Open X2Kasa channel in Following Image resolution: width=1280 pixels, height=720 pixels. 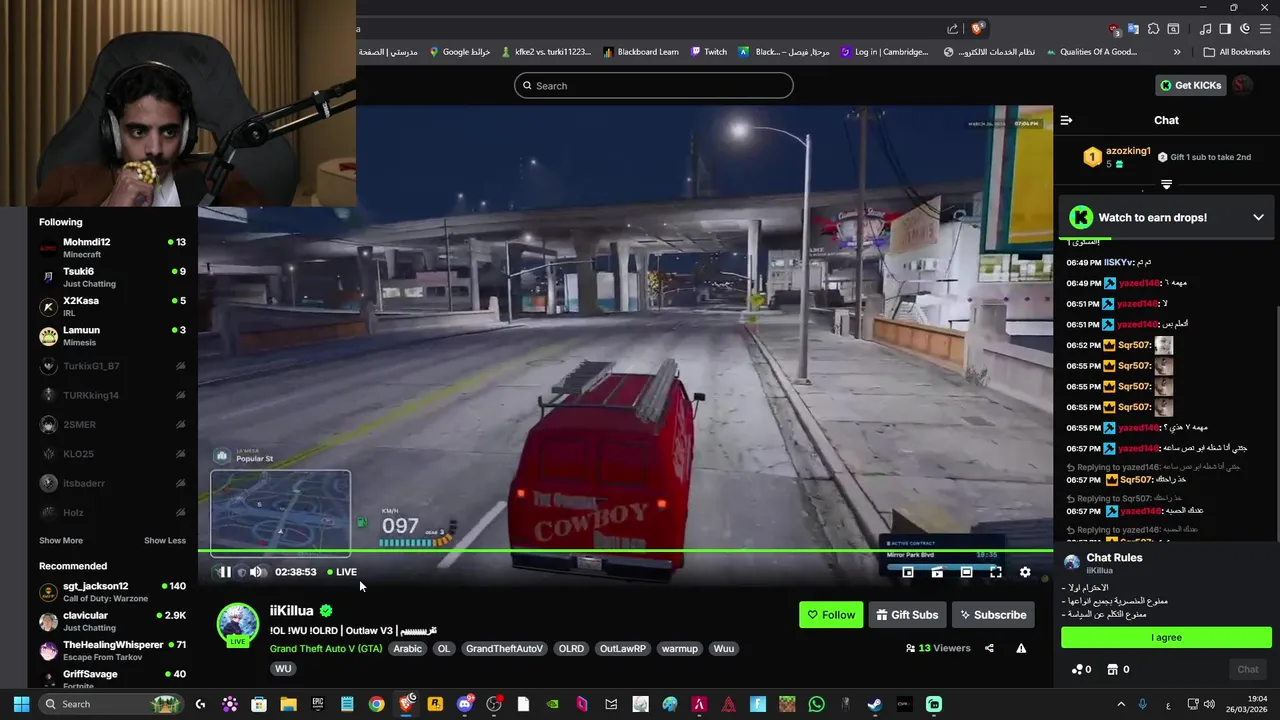(x=112, y=306)
